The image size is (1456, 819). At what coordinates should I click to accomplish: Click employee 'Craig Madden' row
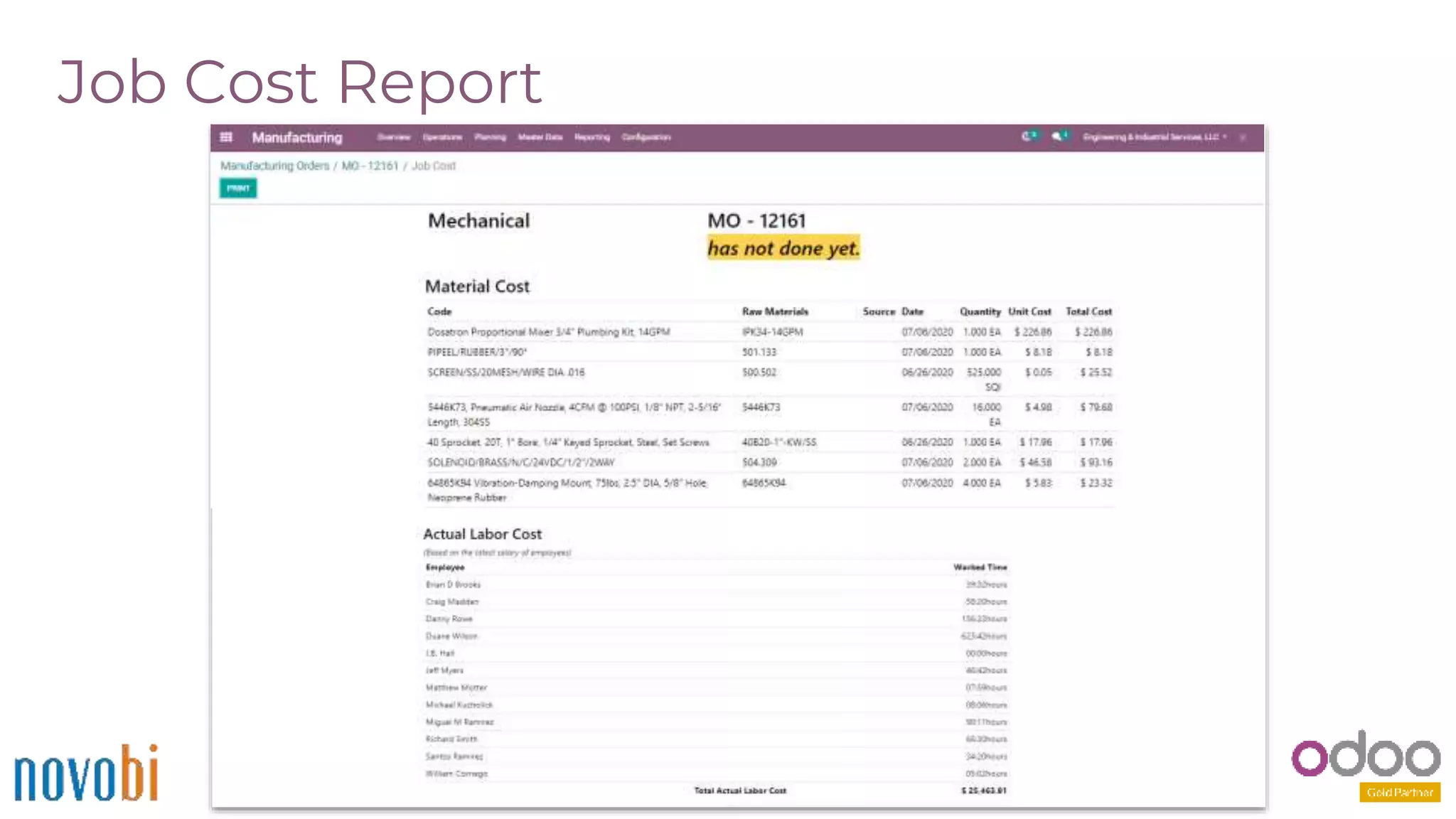(716, 601)
